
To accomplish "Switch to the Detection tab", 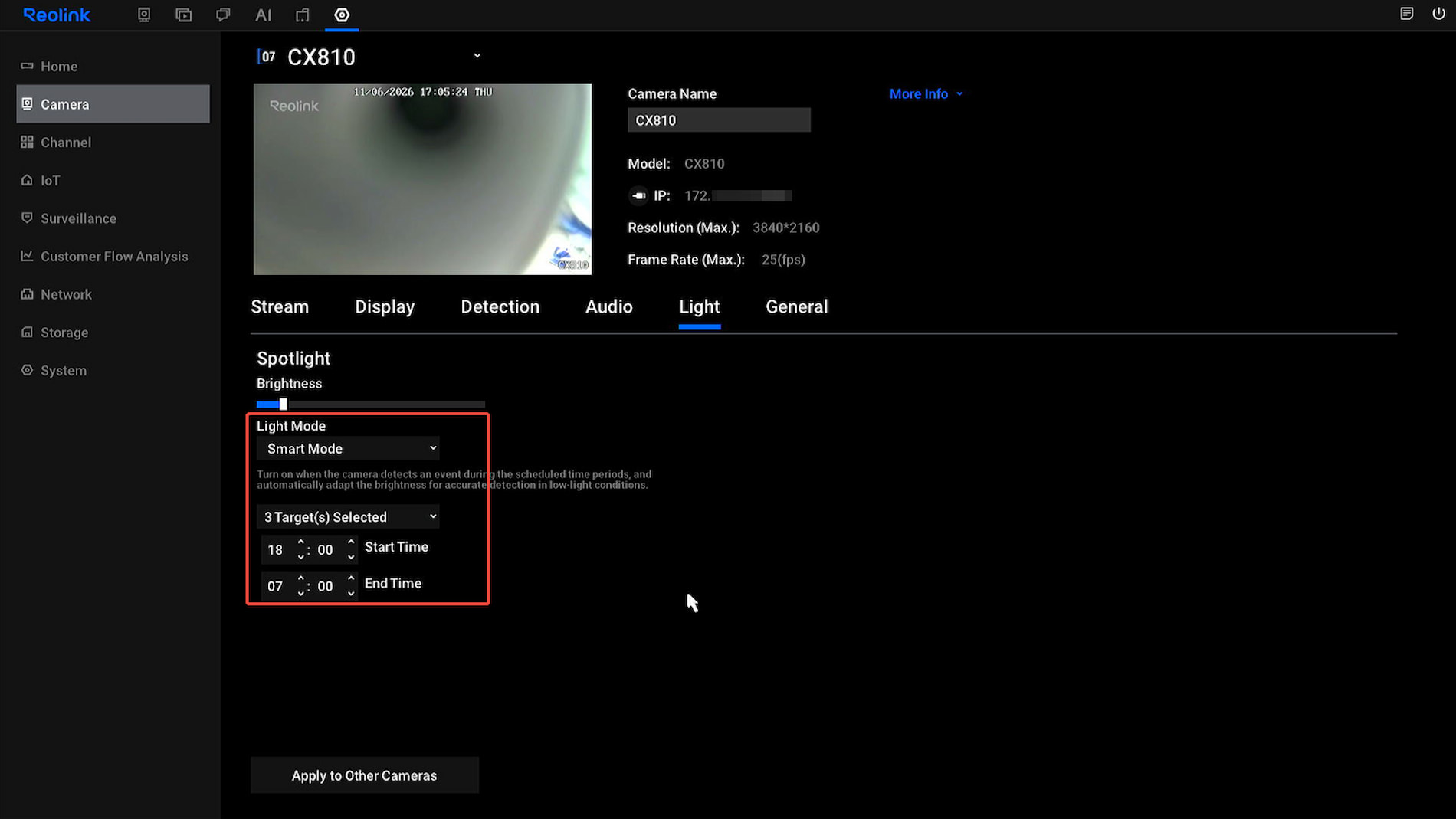I will point(500,306).
